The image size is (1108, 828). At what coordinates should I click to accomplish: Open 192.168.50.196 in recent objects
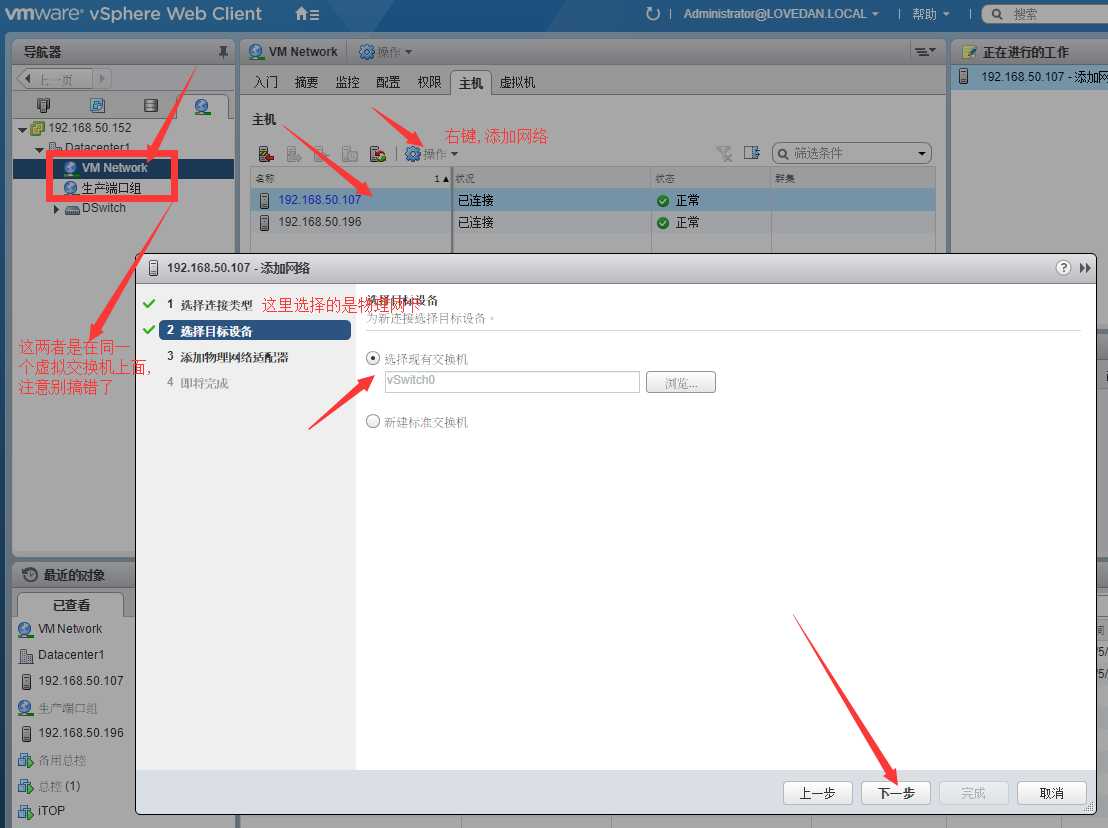[x=81, y=733]
